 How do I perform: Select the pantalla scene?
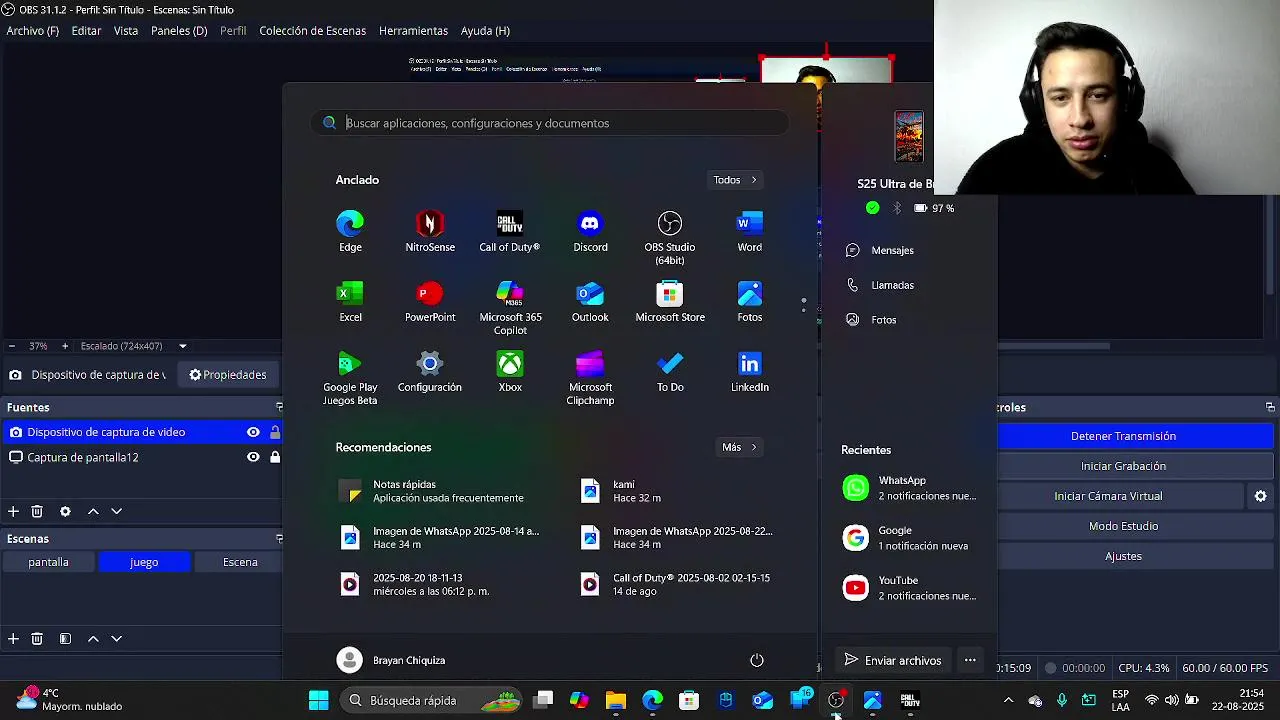(x=48, y=562)
